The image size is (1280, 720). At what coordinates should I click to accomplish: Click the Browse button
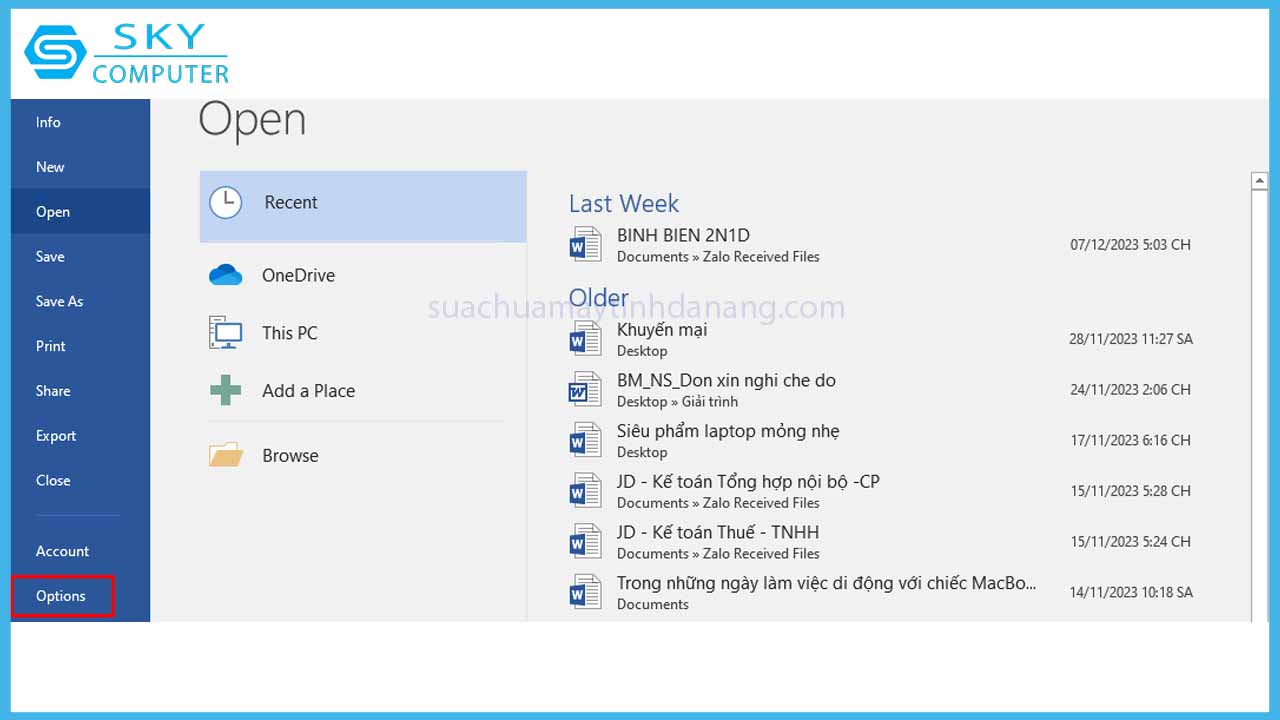pos(363,455)
